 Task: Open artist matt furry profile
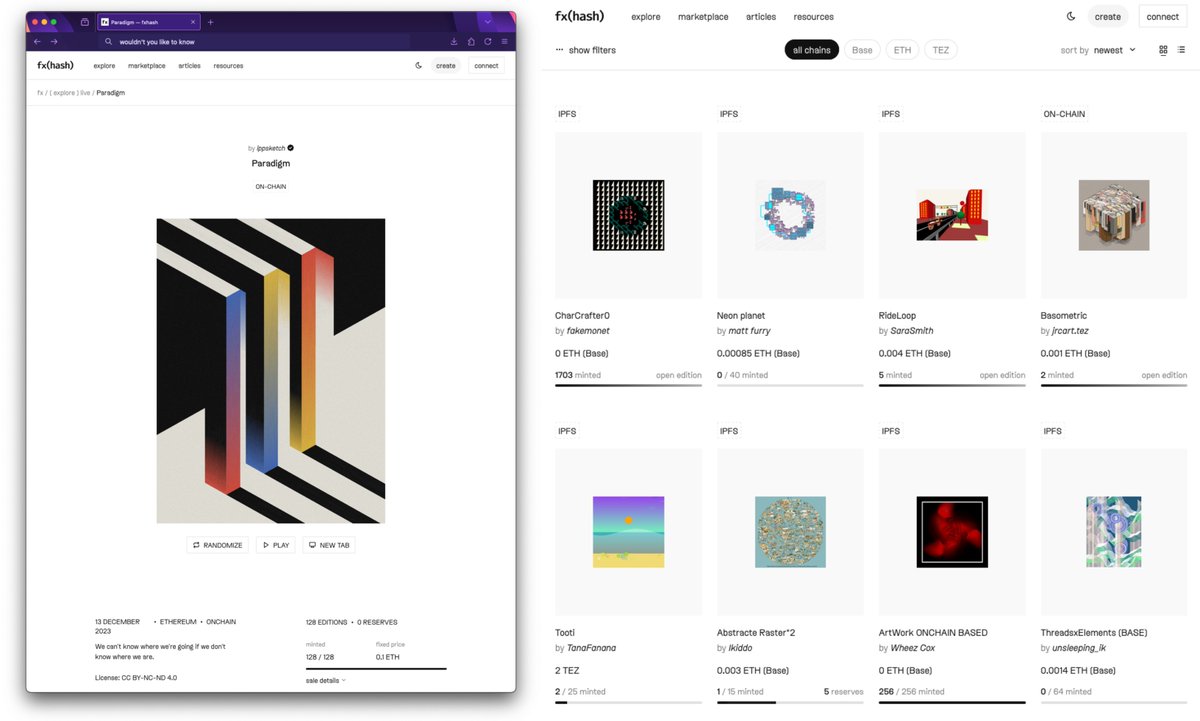click(750, 331)
